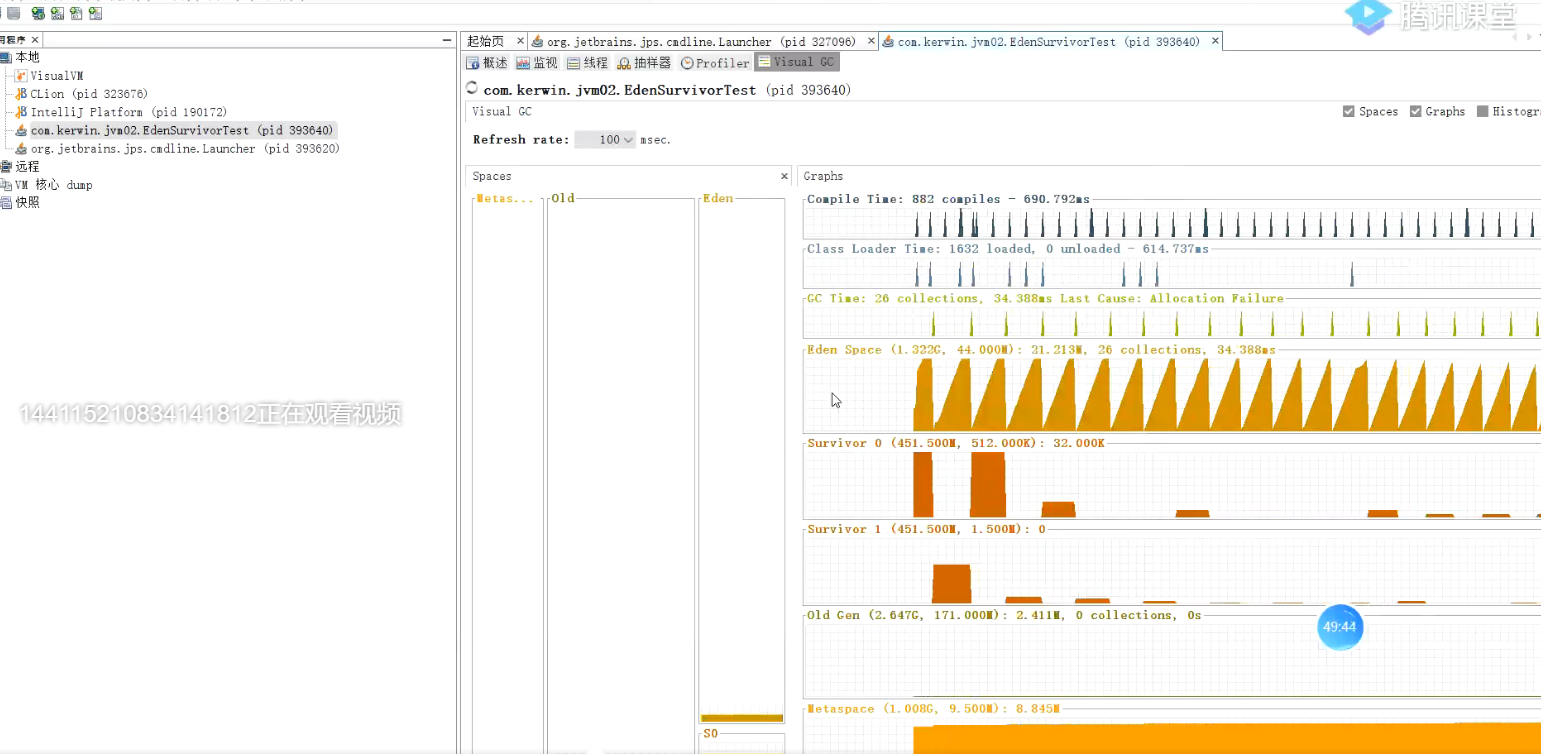Close the EdenSurvivorTest pid 393640 tab
This screenshot has width=1541, height=754.
pyautogui.click(x=1215, y=41)
